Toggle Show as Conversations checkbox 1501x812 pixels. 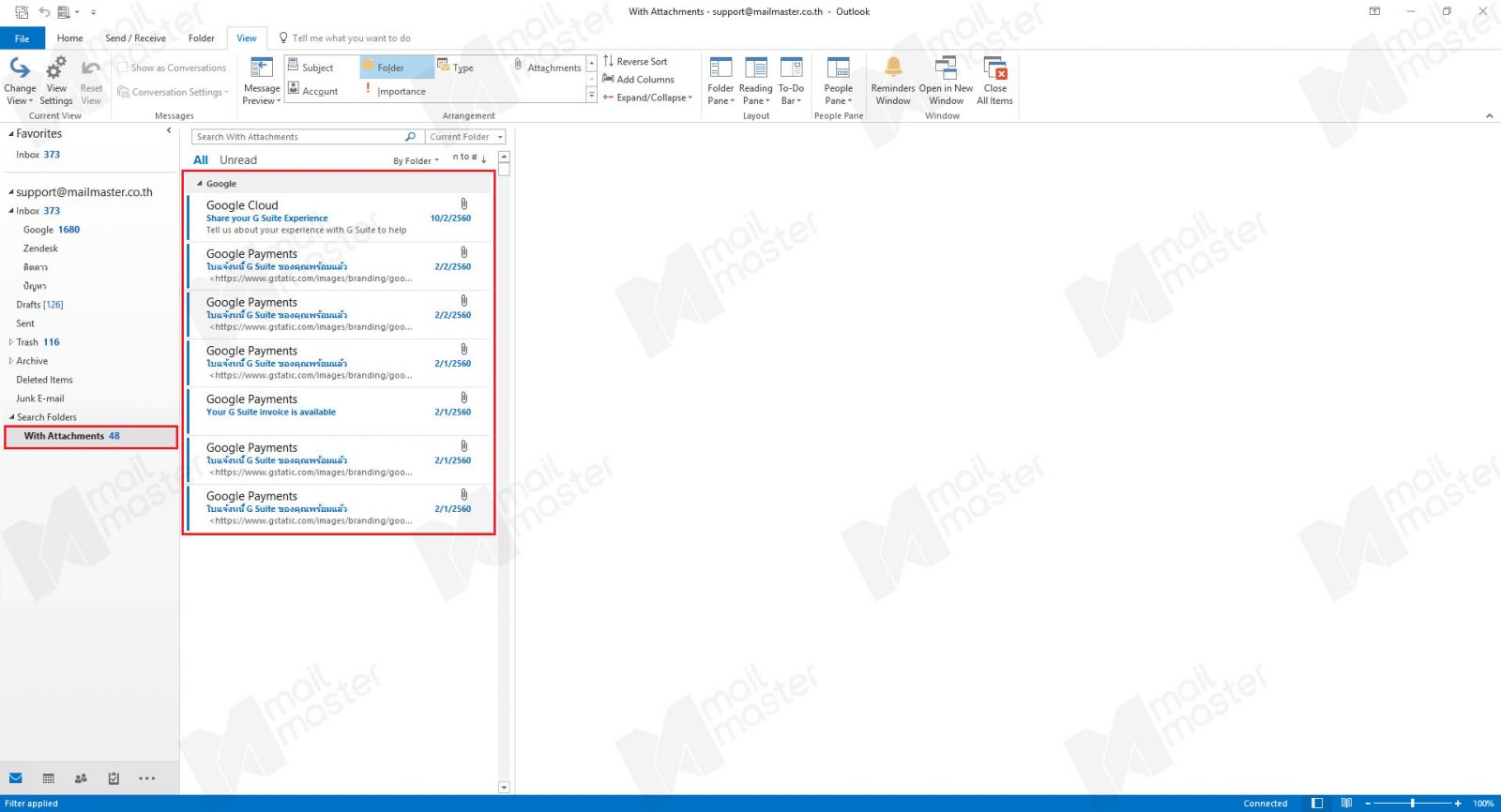tap(122, 68)
